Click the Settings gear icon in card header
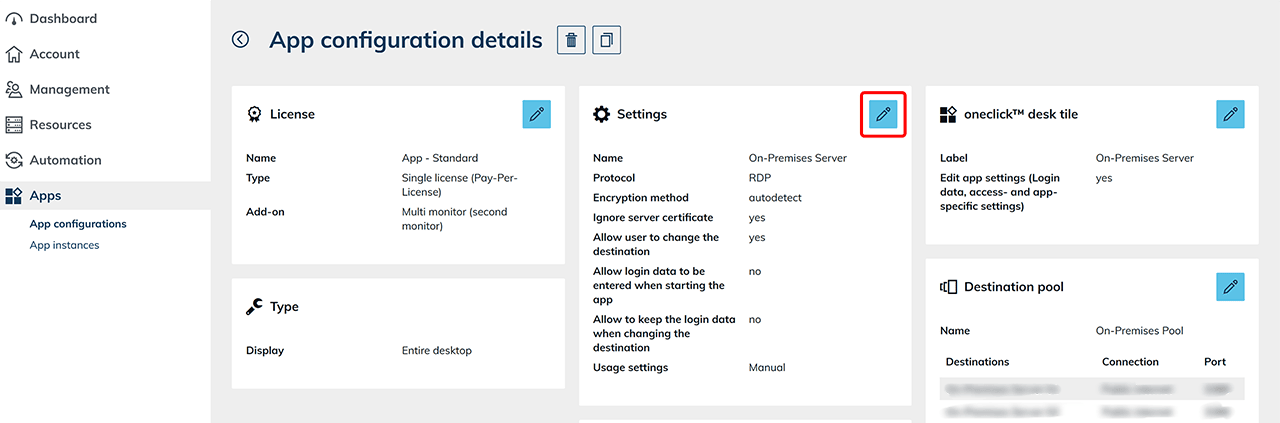1280x423 pixels. pos(601,114)
